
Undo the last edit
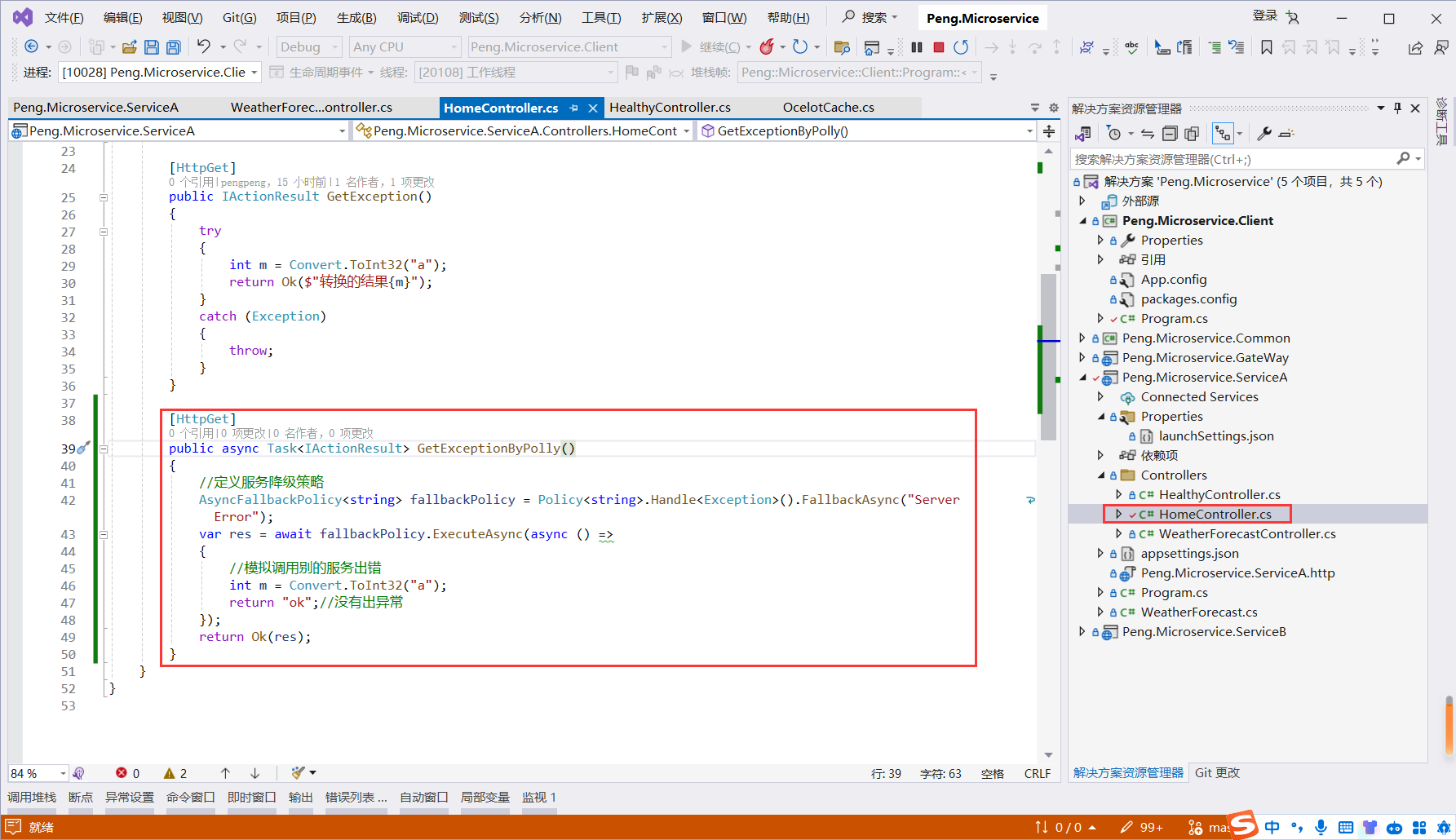[204, 46]
